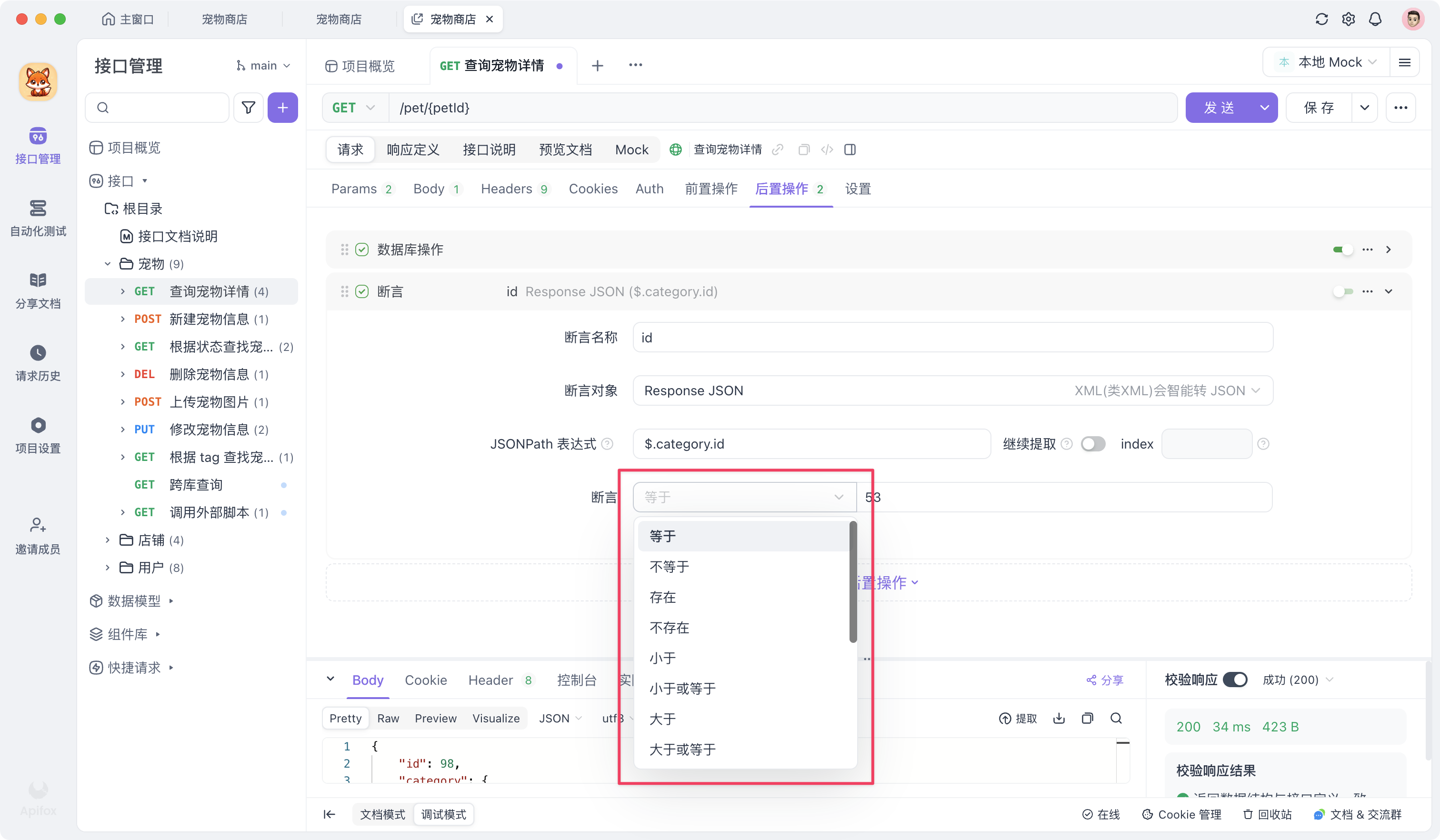Open 回收站 at the bottom bar
This screenshot has width=1440, height=840.
1268,814
